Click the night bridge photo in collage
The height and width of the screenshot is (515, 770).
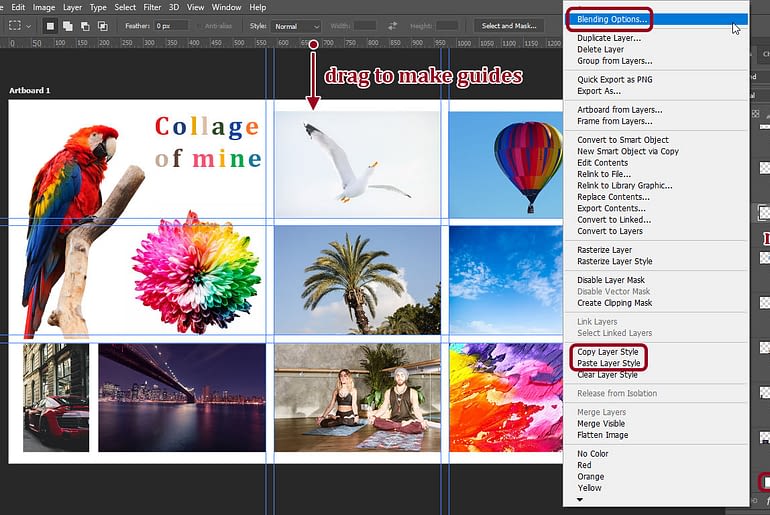(x=182, y=397)
